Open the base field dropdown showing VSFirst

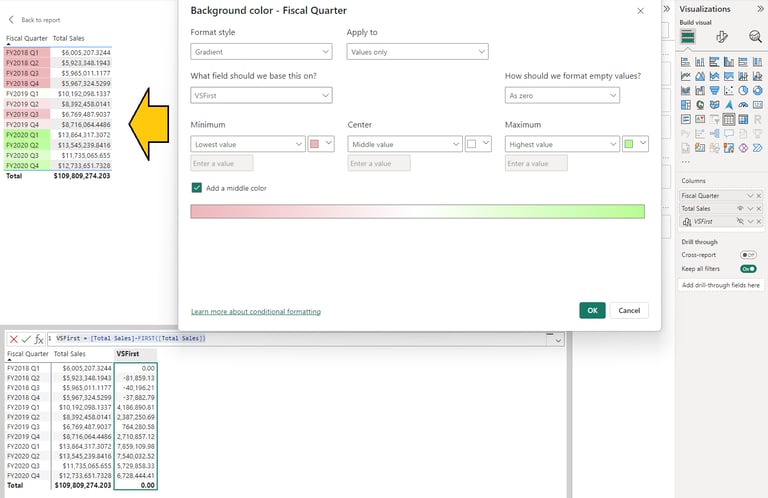(261, 95)
